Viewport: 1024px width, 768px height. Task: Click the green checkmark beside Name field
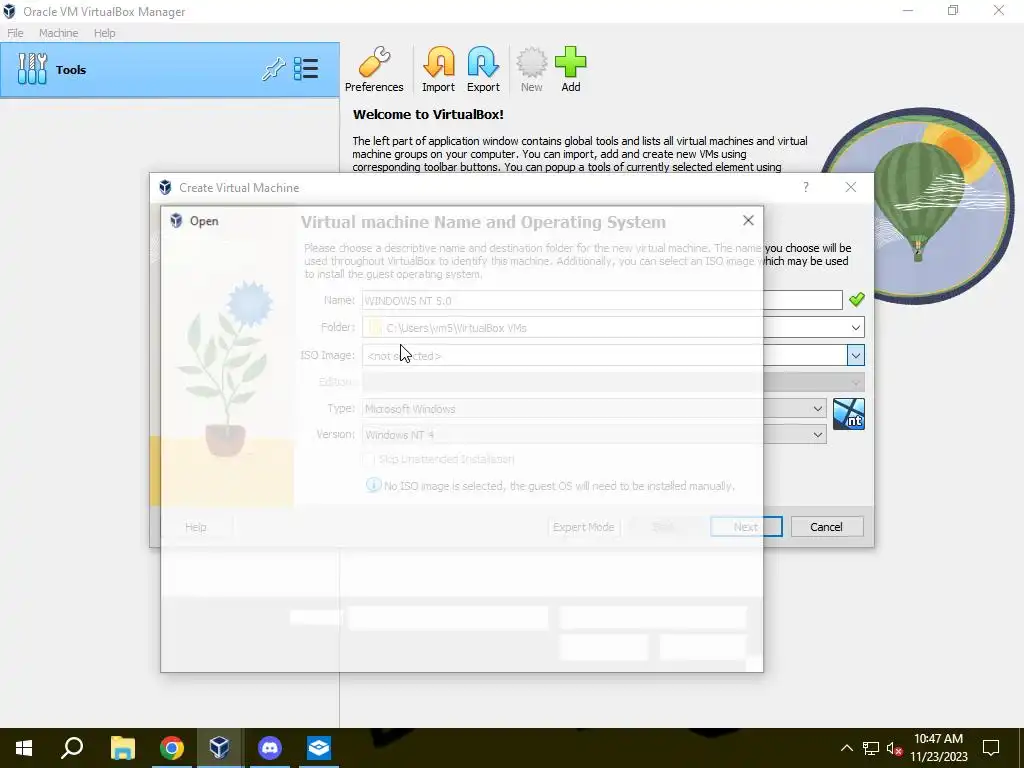coord(856,300)
